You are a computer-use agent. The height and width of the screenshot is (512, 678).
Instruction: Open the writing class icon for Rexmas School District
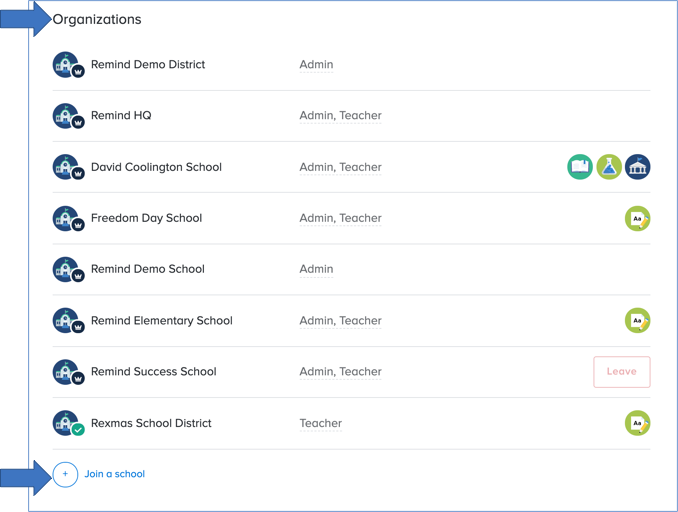coord(637,423)
